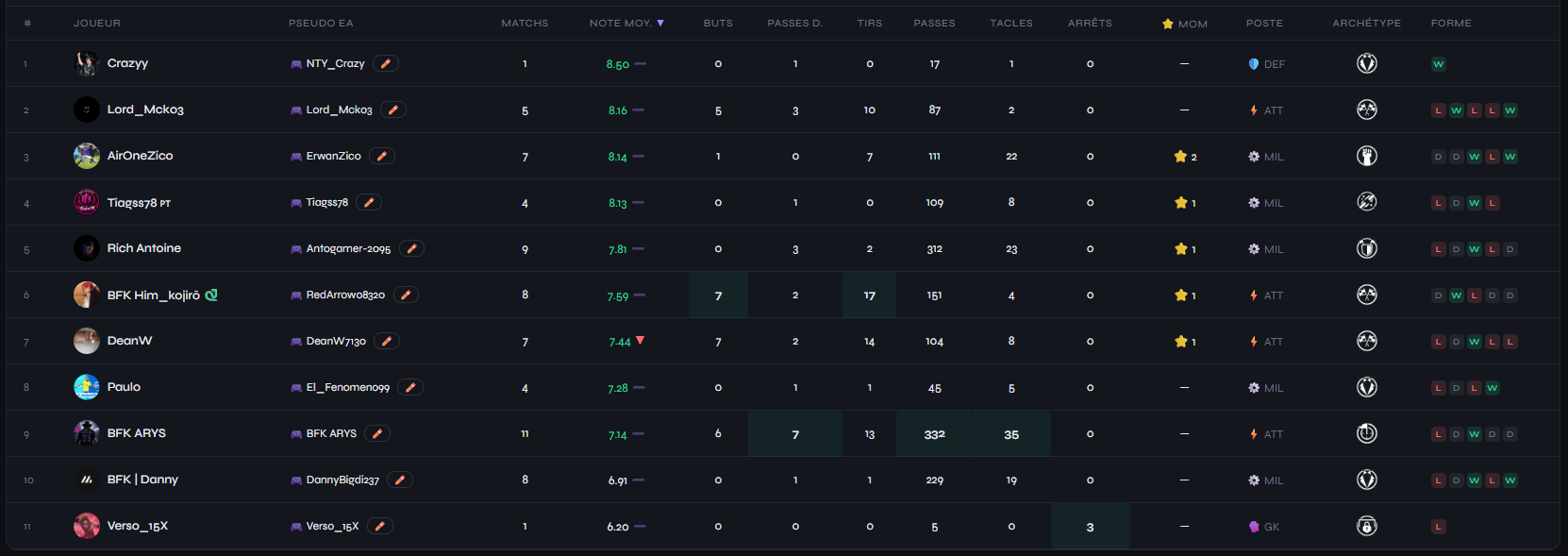The image size is (1568, 556).
Task: Sort the table by MATCHS column
Action: [525, 23]
